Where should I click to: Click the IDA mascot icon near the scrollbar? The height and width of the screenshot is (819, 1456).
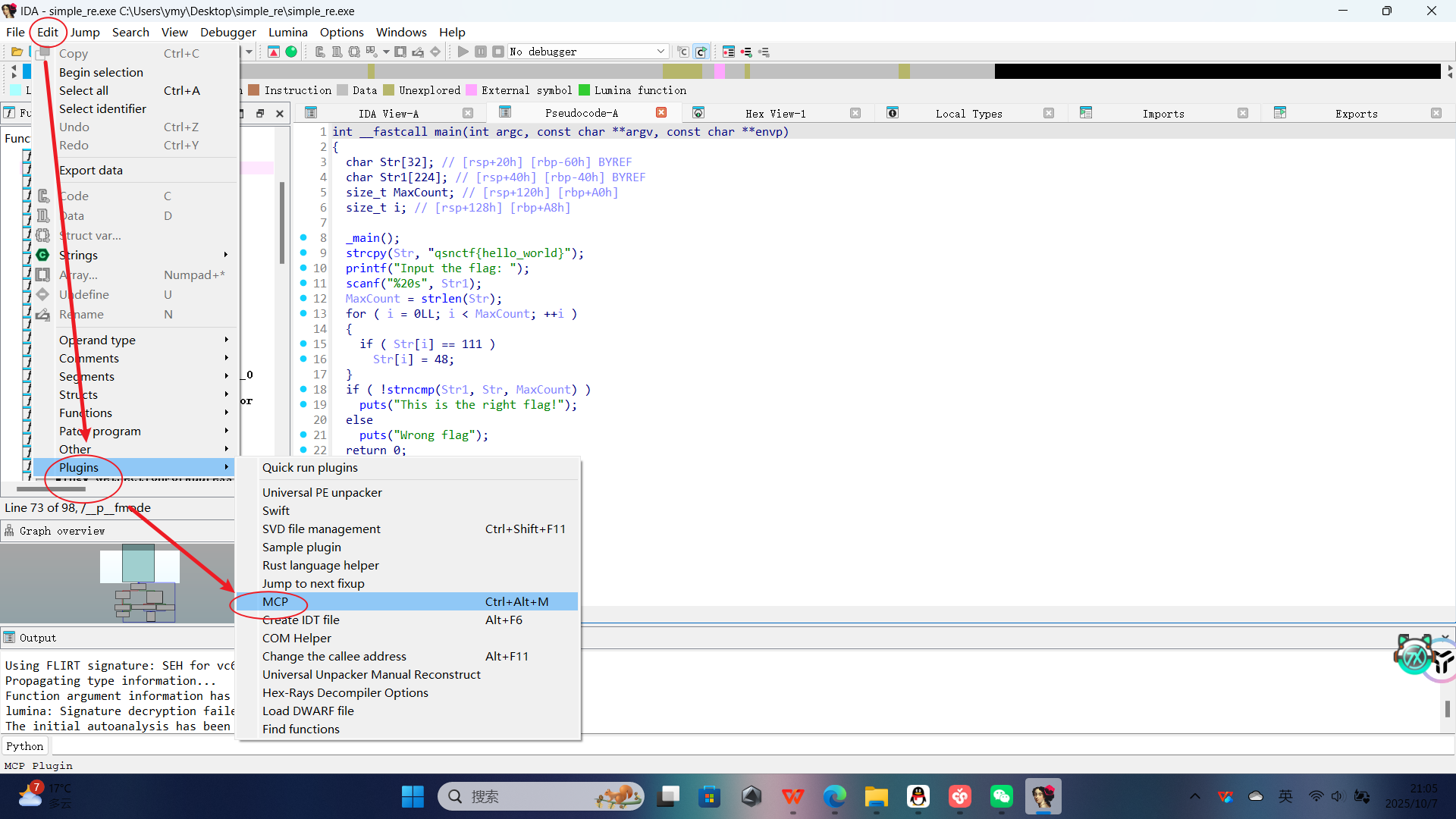(1414, 657)
